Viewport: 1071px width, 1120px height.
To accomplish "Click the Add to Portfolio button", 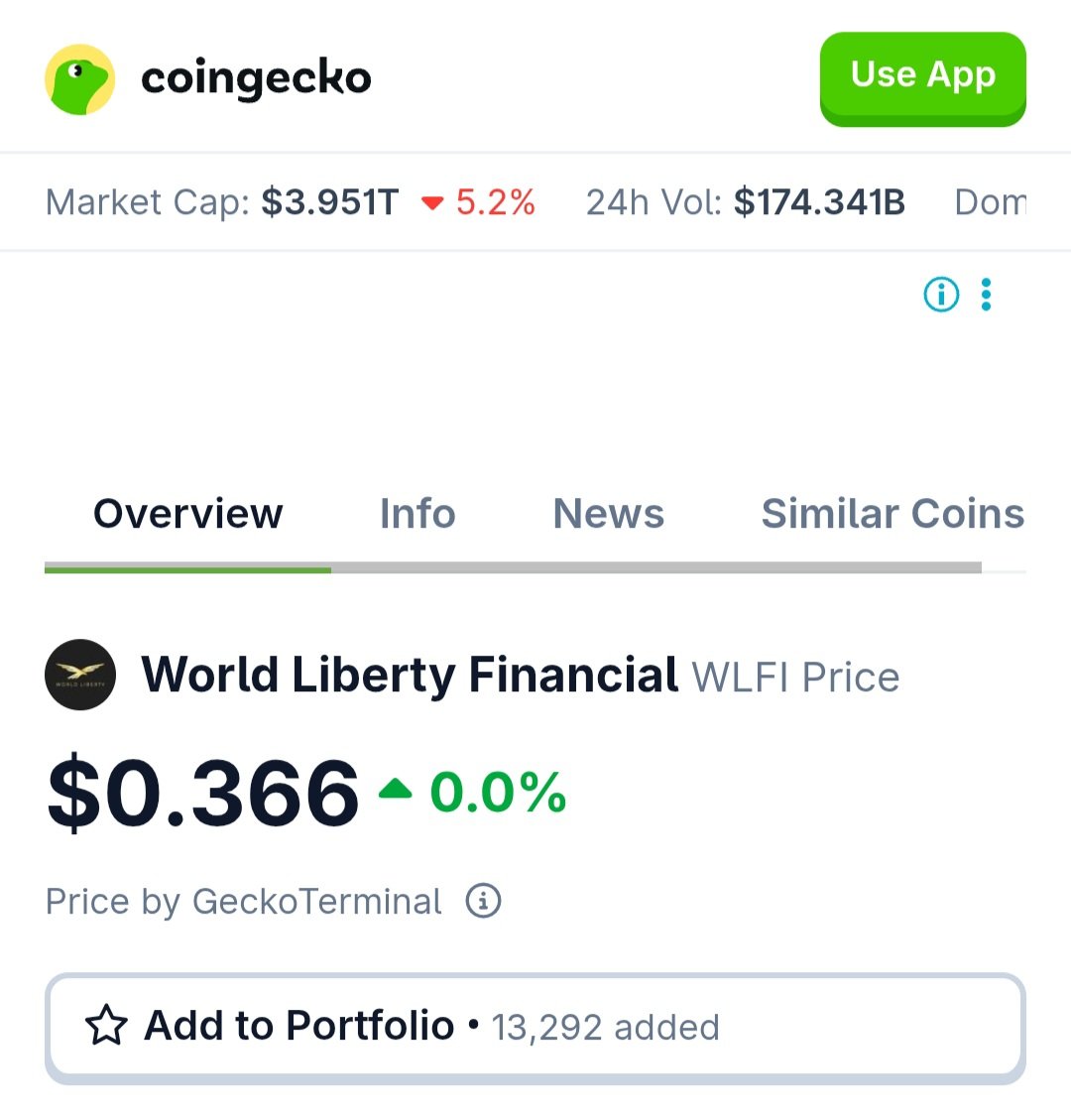I will (535, 1028).
